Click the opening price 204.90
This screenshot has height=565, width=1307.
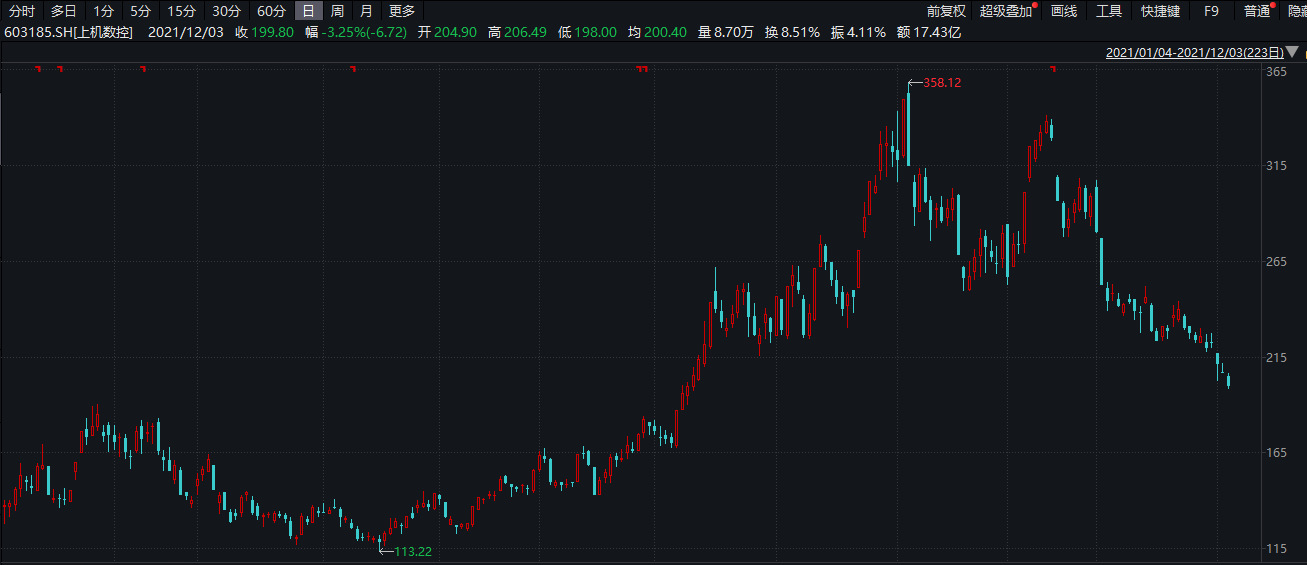[455, 32]
